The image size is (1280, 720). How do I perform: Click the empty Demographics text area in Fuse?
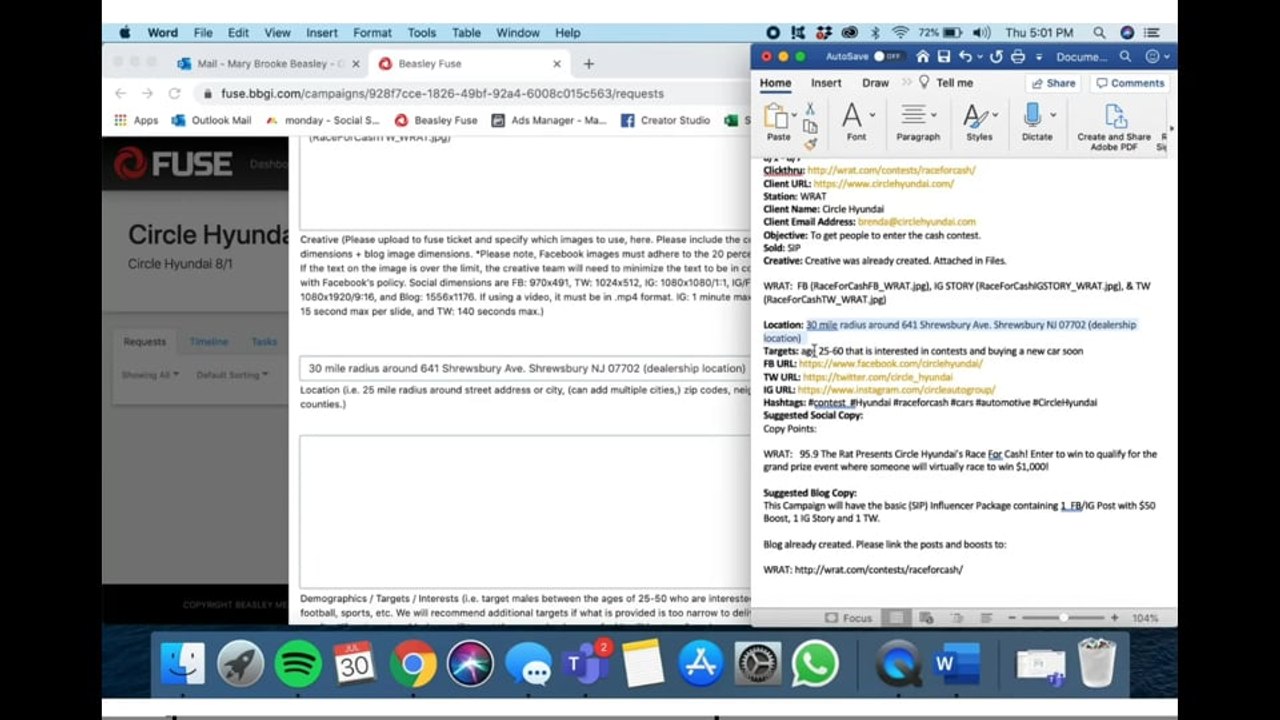pyautogui.click(x=525, y=510)
